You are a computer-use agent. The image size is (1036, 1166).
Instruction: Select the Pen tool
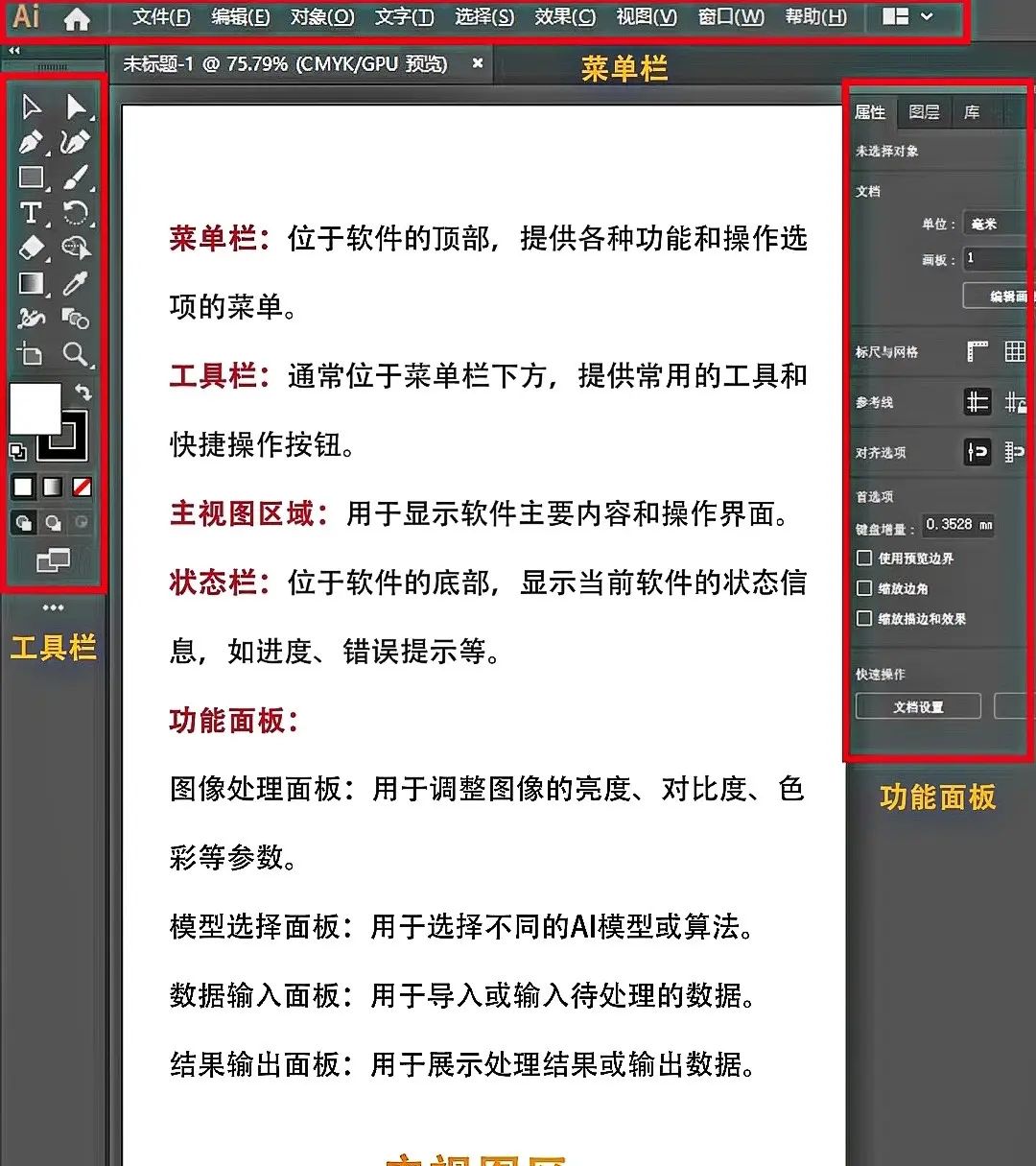[29, 142]
